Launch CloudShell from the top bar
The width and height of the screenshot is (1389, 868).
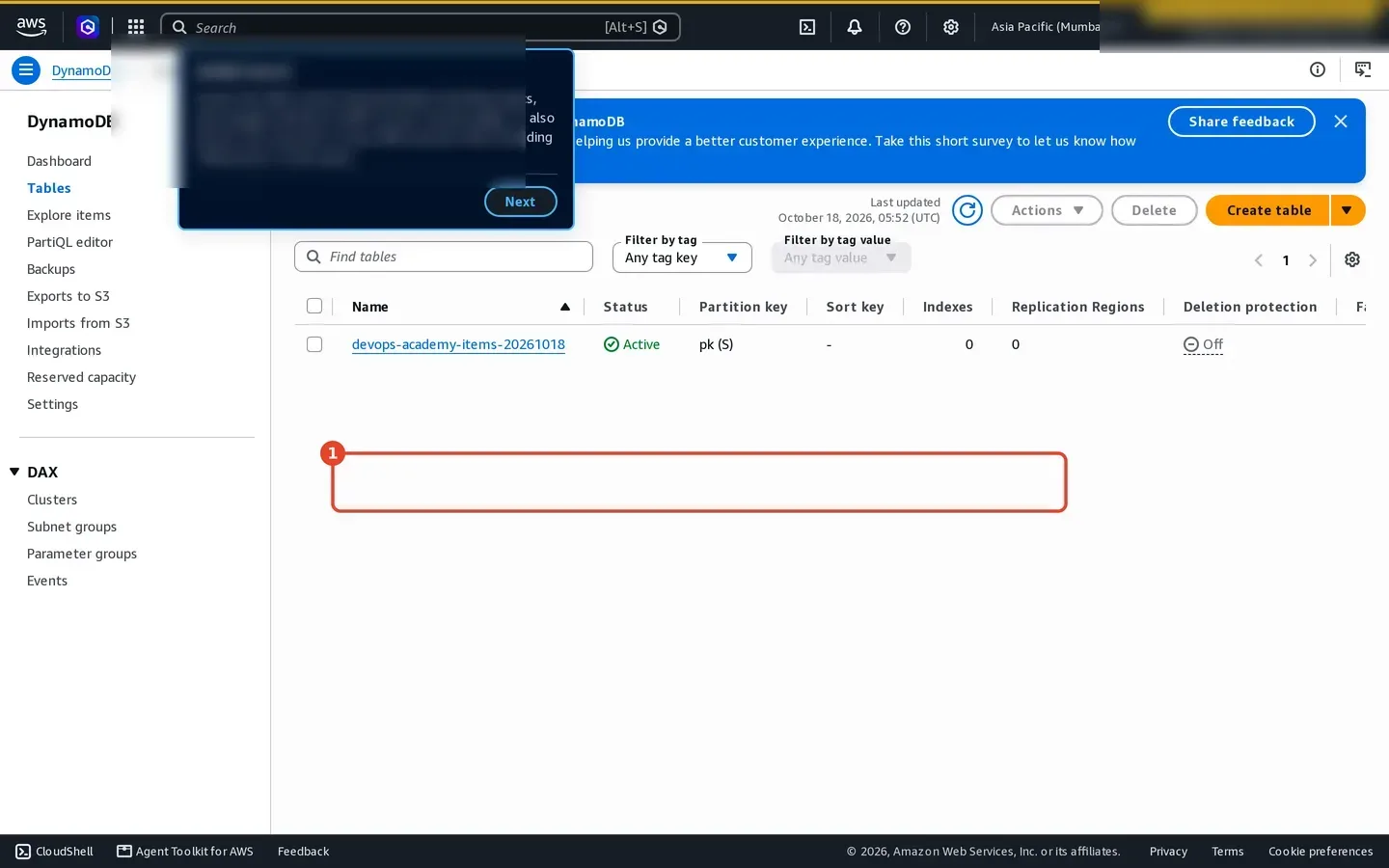[807, 27]
